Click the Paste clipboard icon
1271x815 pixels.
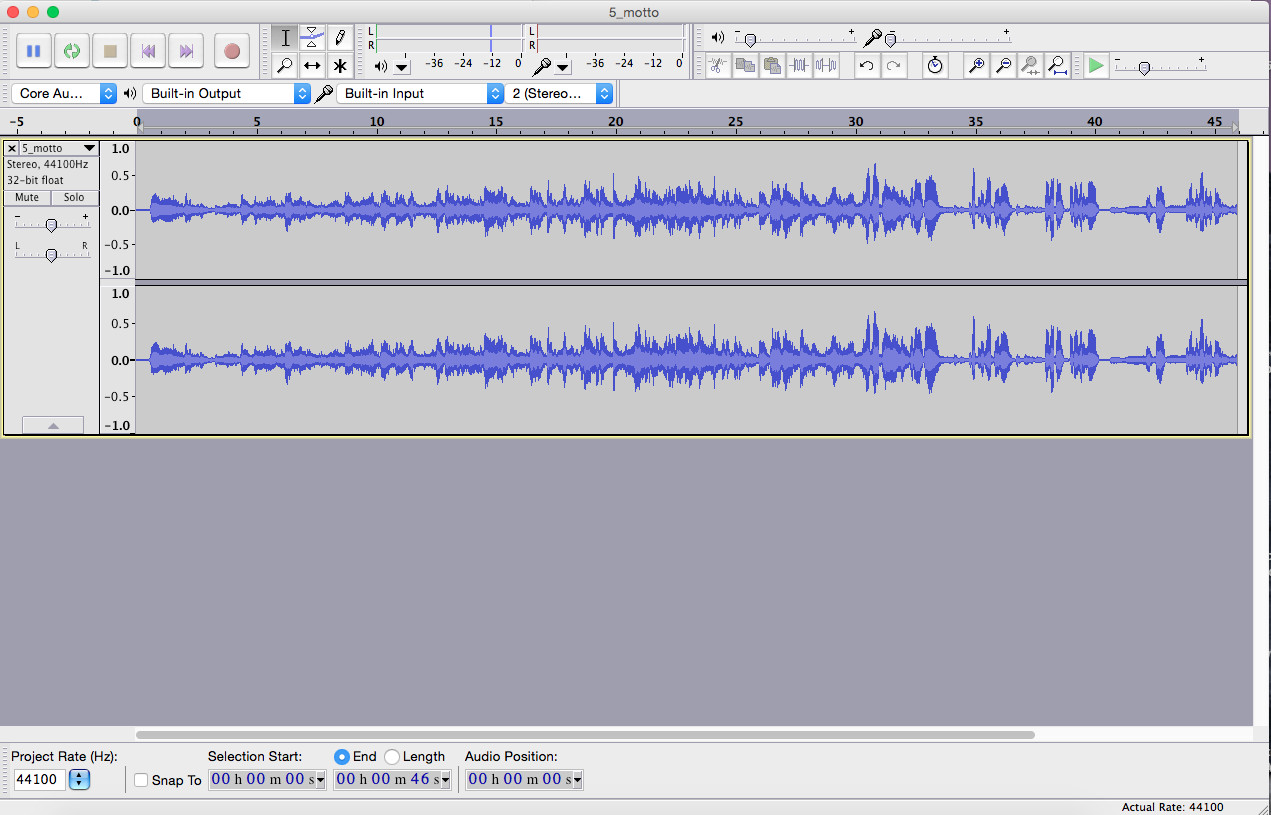[x=771, y=66]
